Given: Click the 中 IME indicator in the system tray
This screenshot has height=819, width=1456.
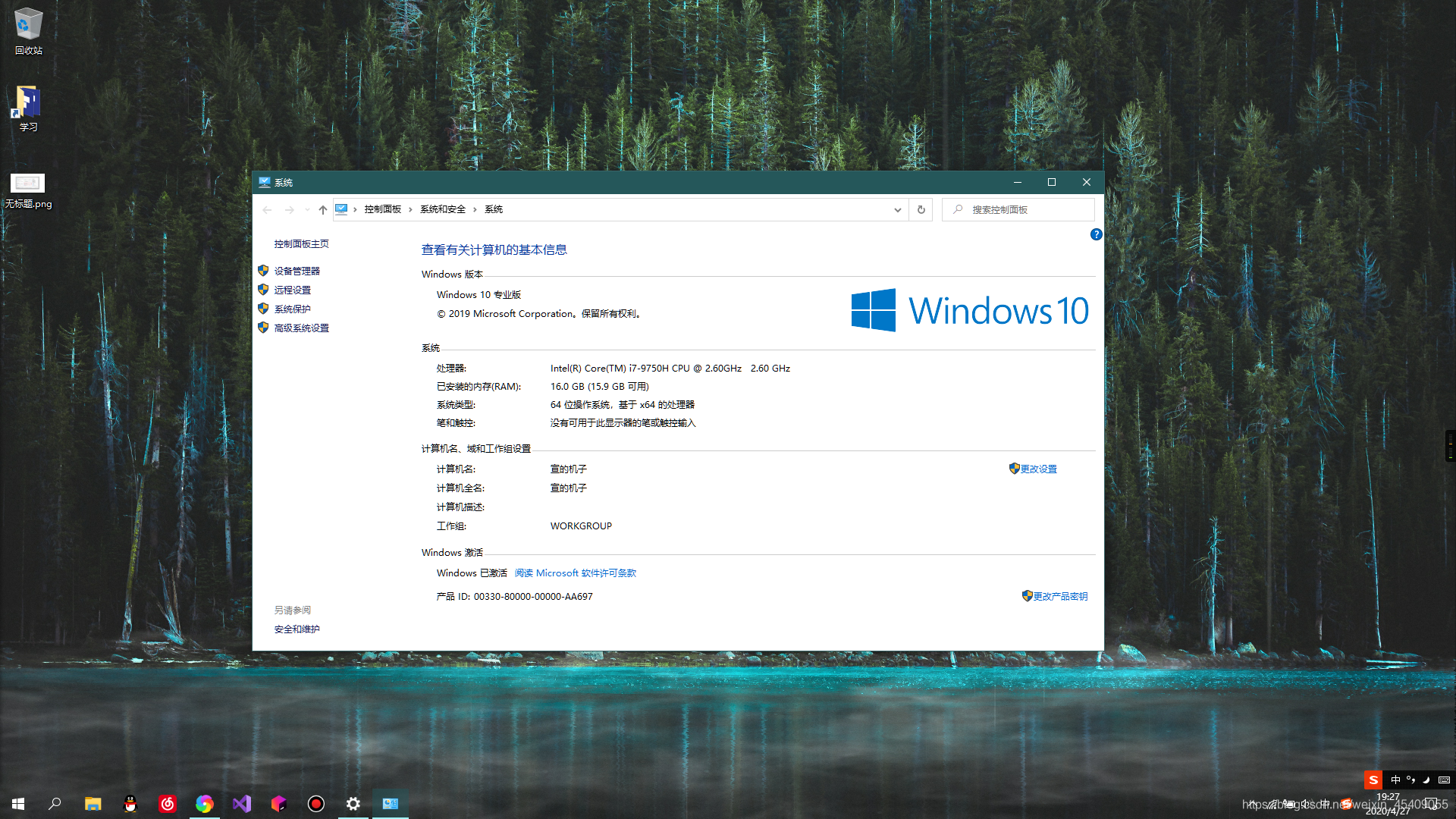Looking at the screenshot, I should [x=1326, y=804].
